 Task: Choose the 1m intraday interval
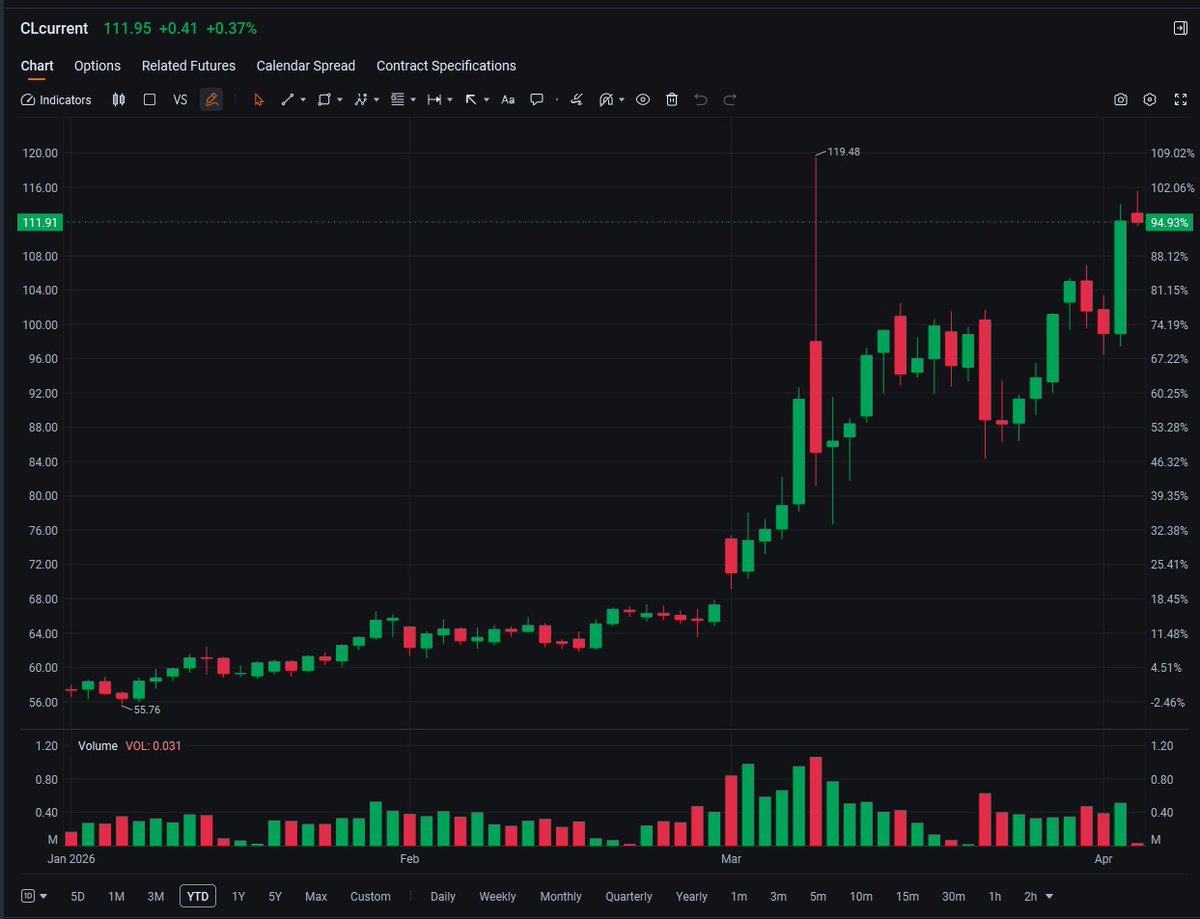point(739,896)
